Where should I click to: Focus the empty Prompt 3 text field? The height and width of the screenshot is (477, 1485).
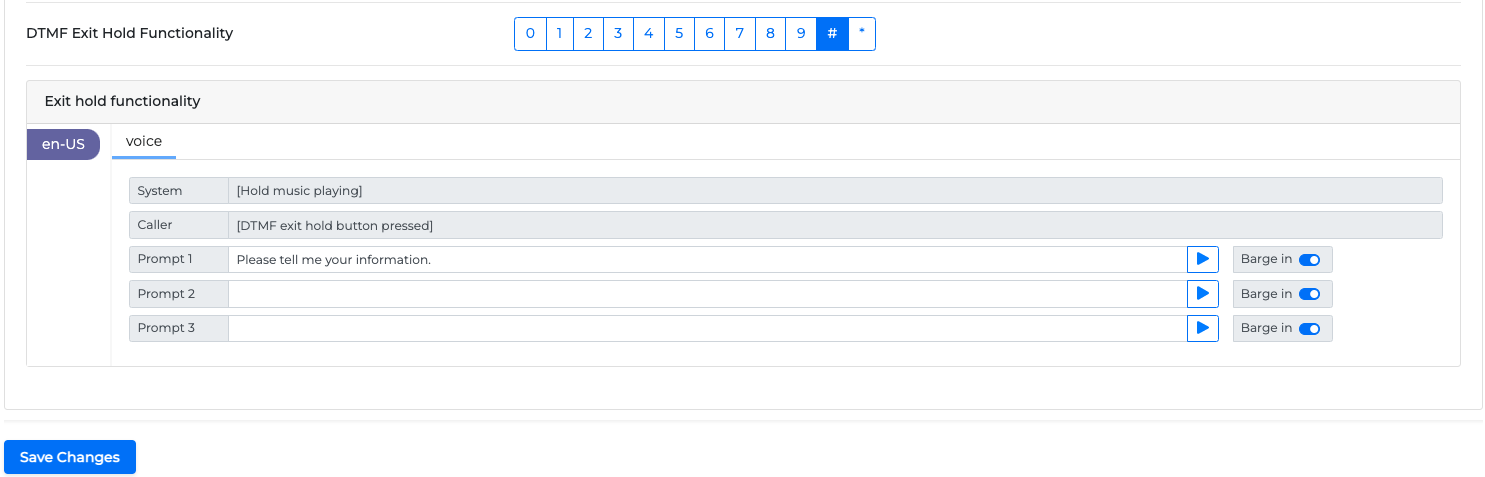[707, 328]
